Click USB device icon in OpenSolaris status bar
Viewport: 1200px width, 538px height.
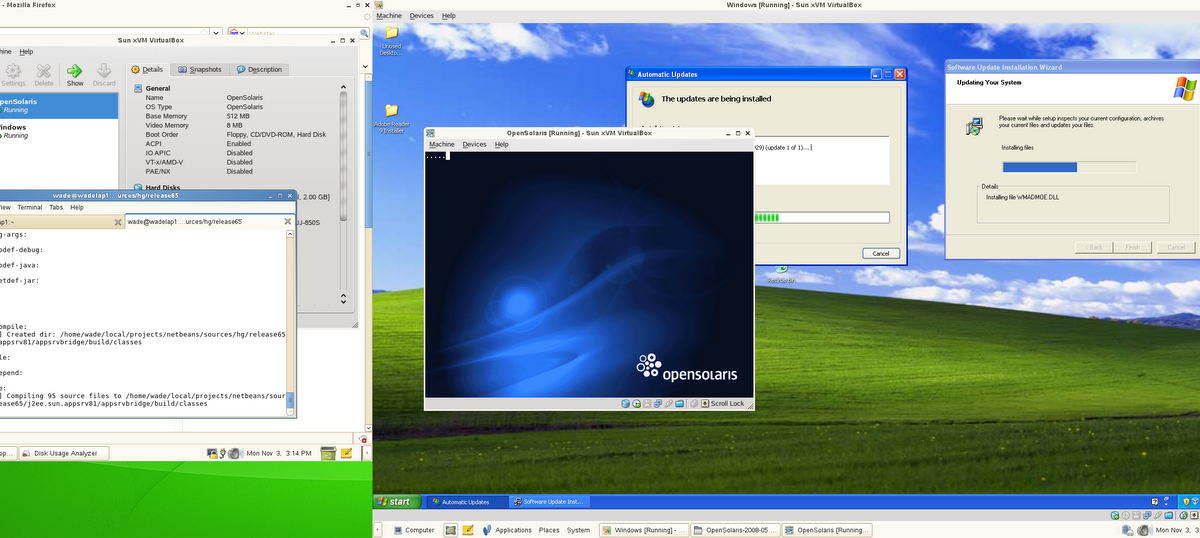669,403
